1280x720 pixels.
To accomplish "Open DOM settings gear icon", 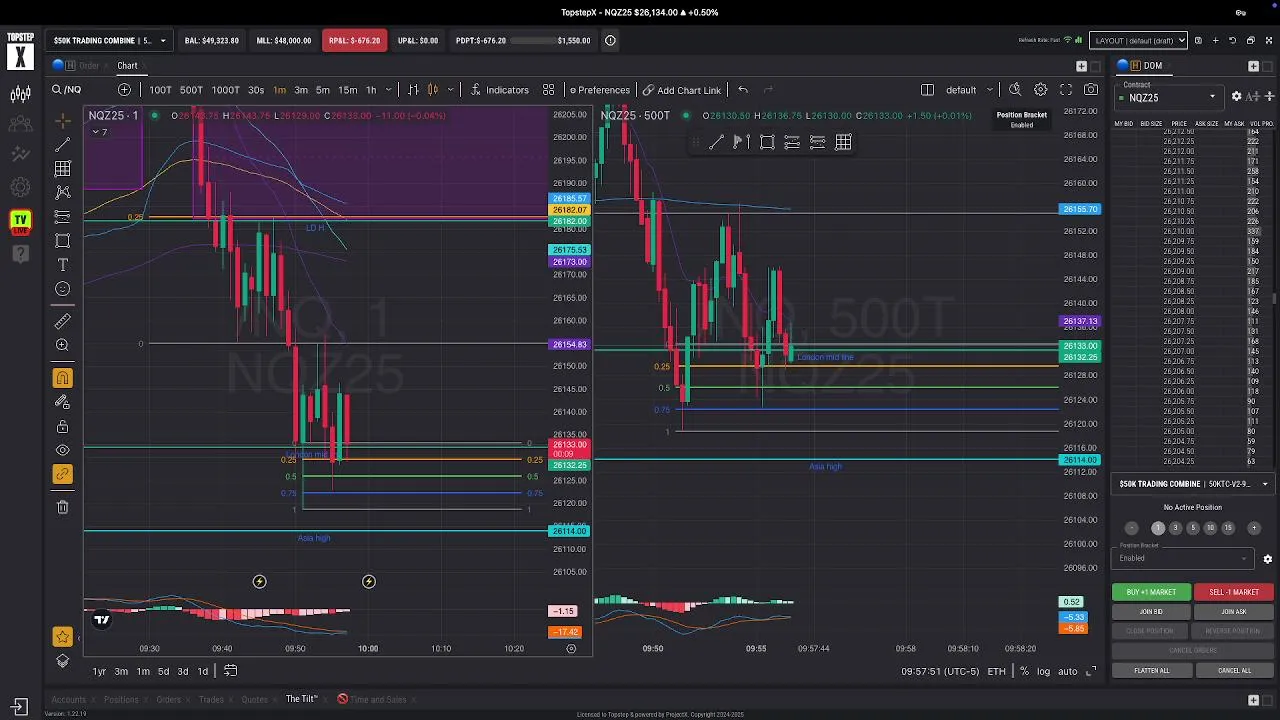I will [x=1236, y=97].
